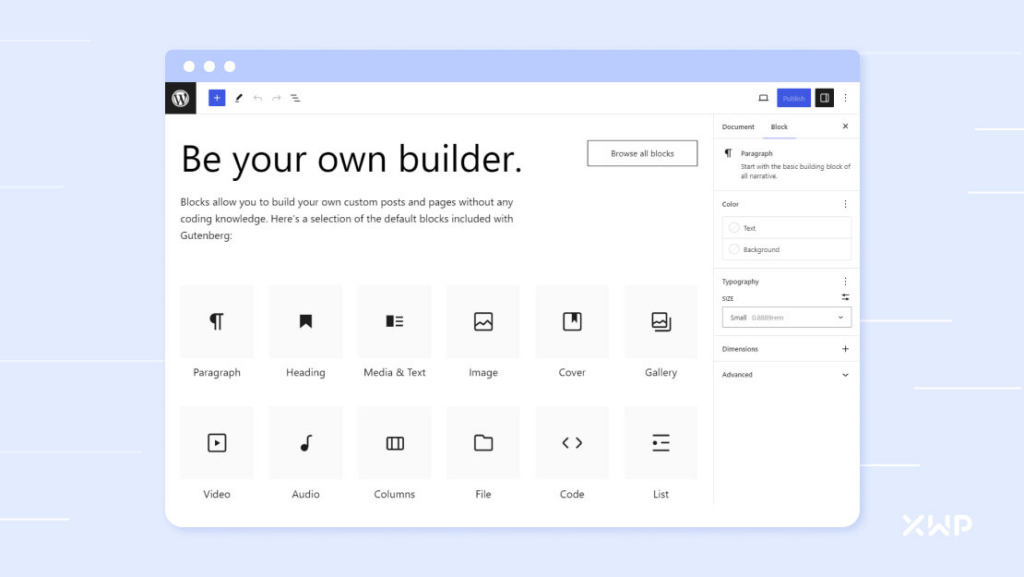The height and width of the screenshot is (577, 1024).
Task: Select the Tools pencil icon
Action: click(x=239, y=98)
